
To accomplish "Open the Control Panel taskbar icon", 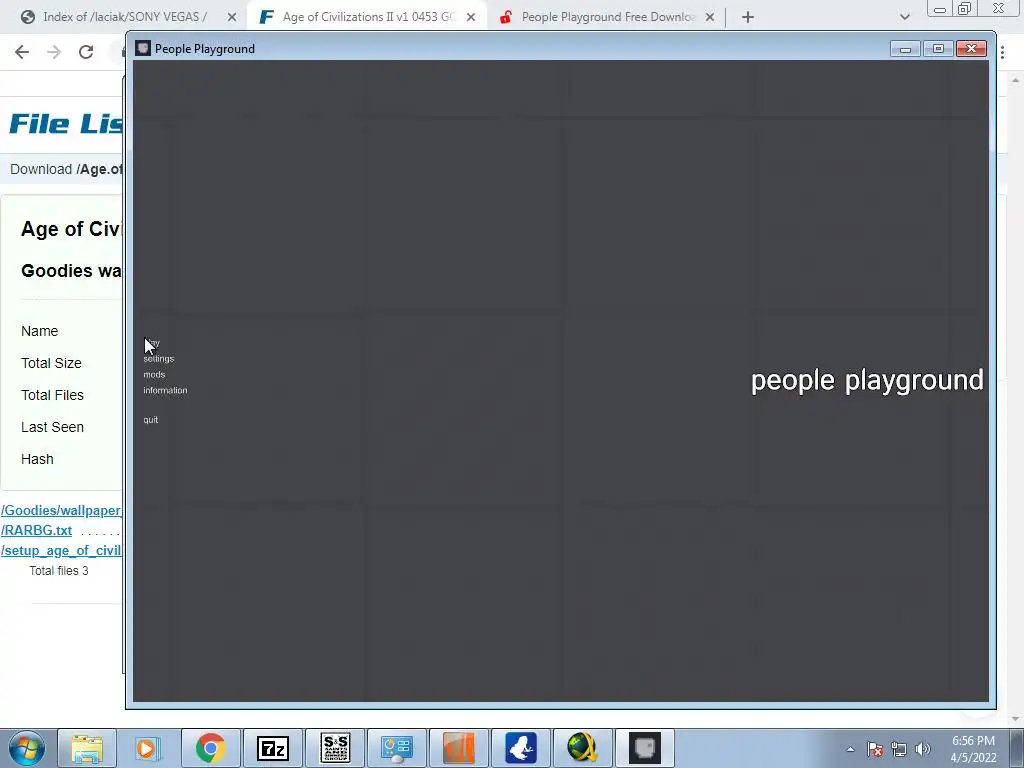I will [397, 748].
